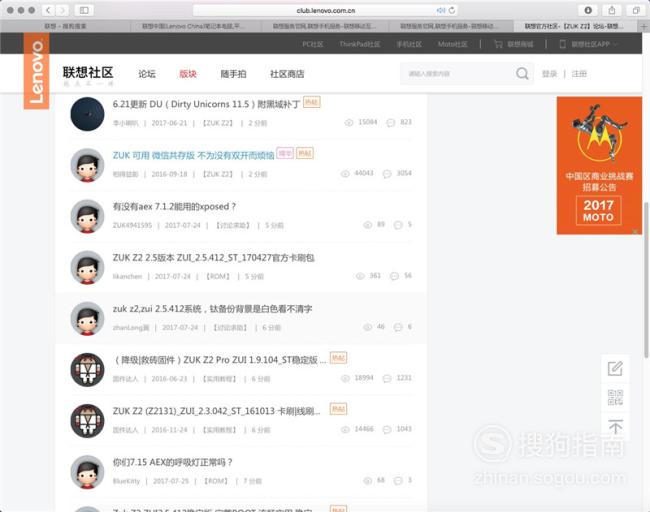The image size is (650, 512).
Task: Open the Moto社区 link
Action: coord(453,44)
